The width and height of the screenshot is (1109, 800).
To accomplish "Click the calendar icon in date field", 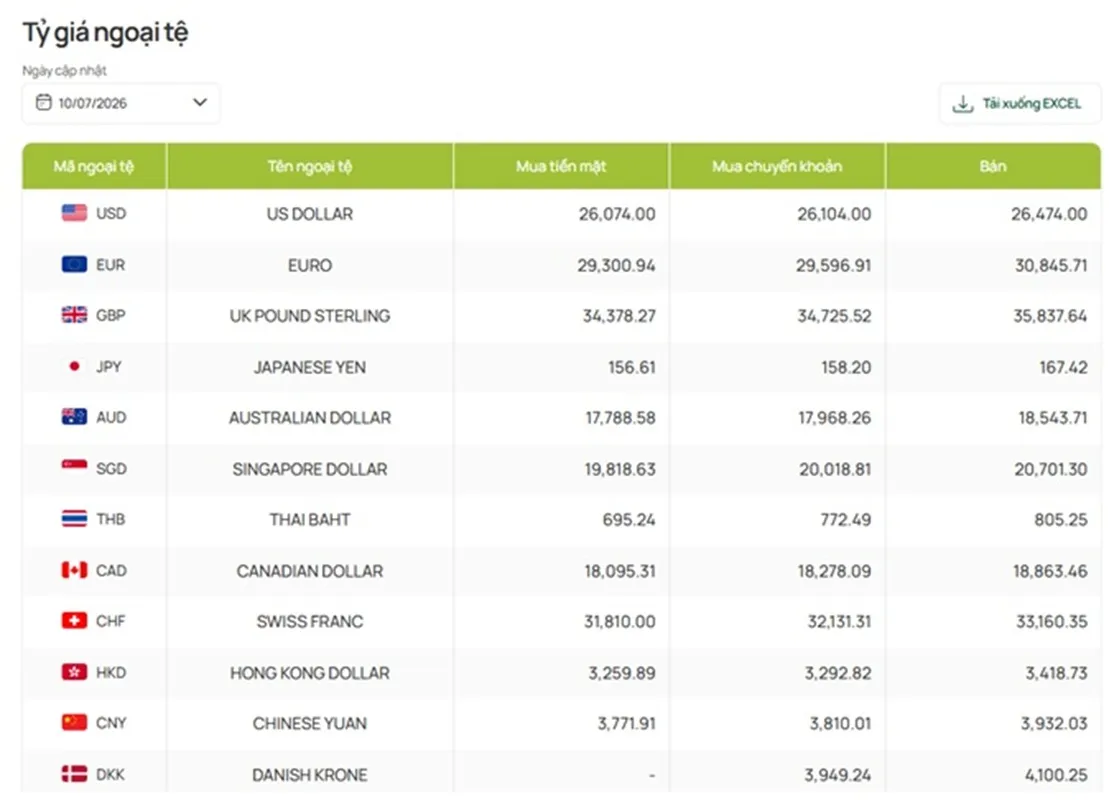I will (x=44, y=103).
